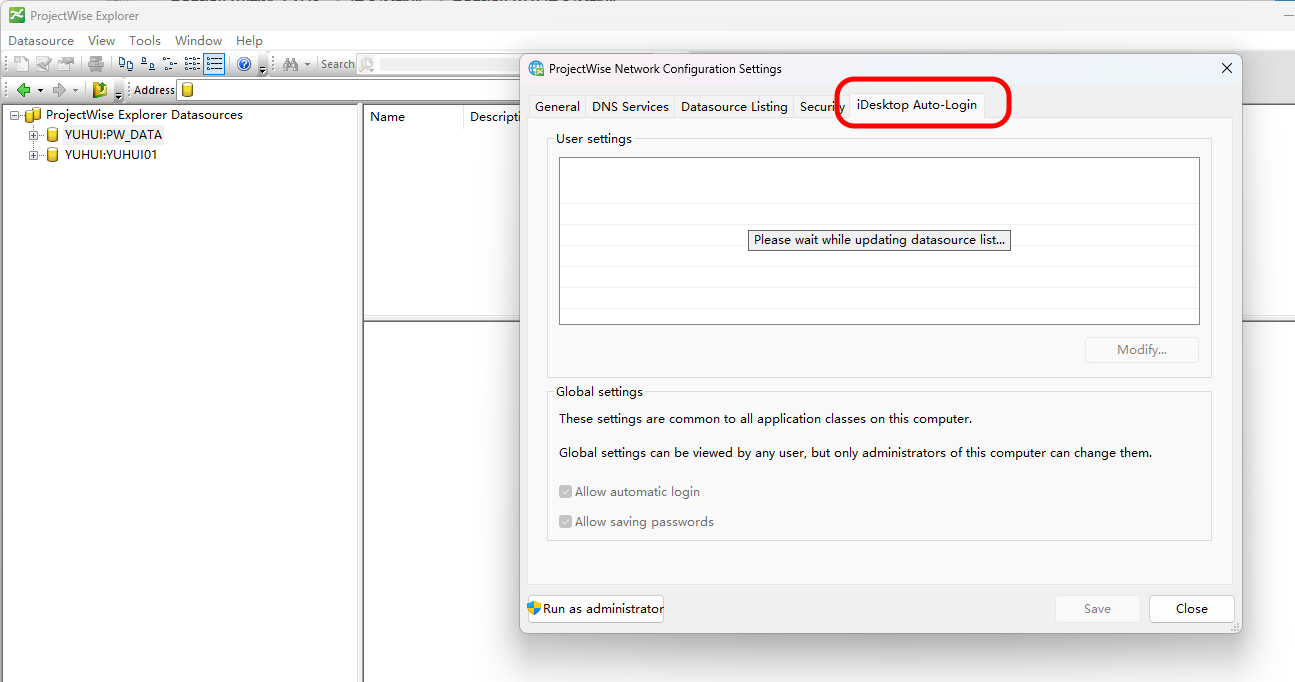Select the third view-mode icon with dotted tree lines

coord(170,64)
